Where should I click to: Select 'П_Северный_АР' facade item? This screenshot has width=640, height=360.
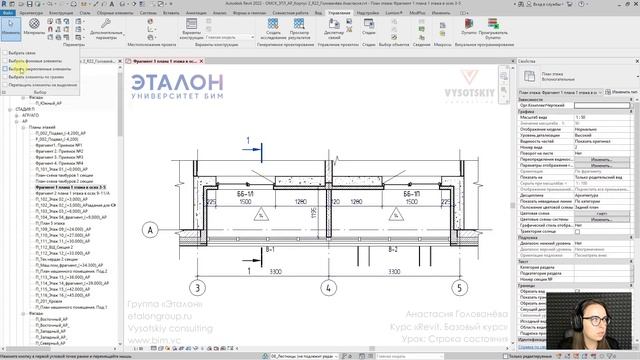click(x=51, y=343)
